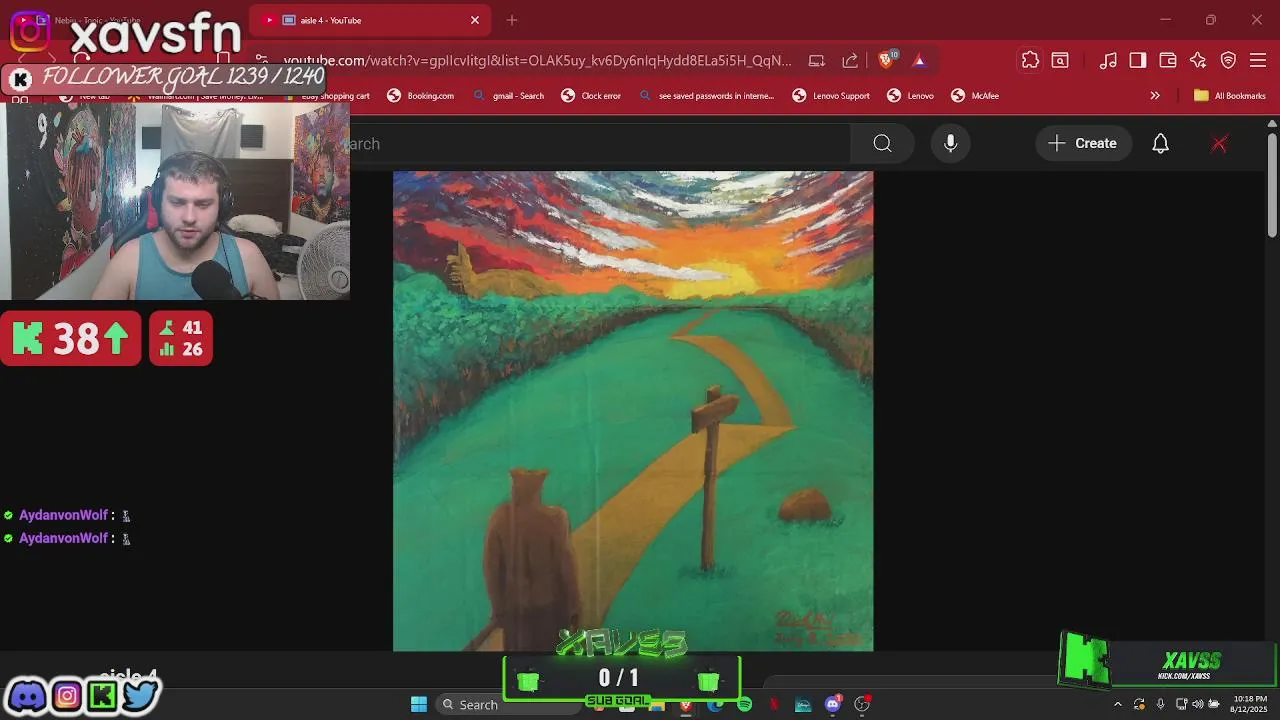Screen dimensions: 1280x720
Task: Open the red-badged circular taskbar app right of Discord
Action: pos(862,704)
